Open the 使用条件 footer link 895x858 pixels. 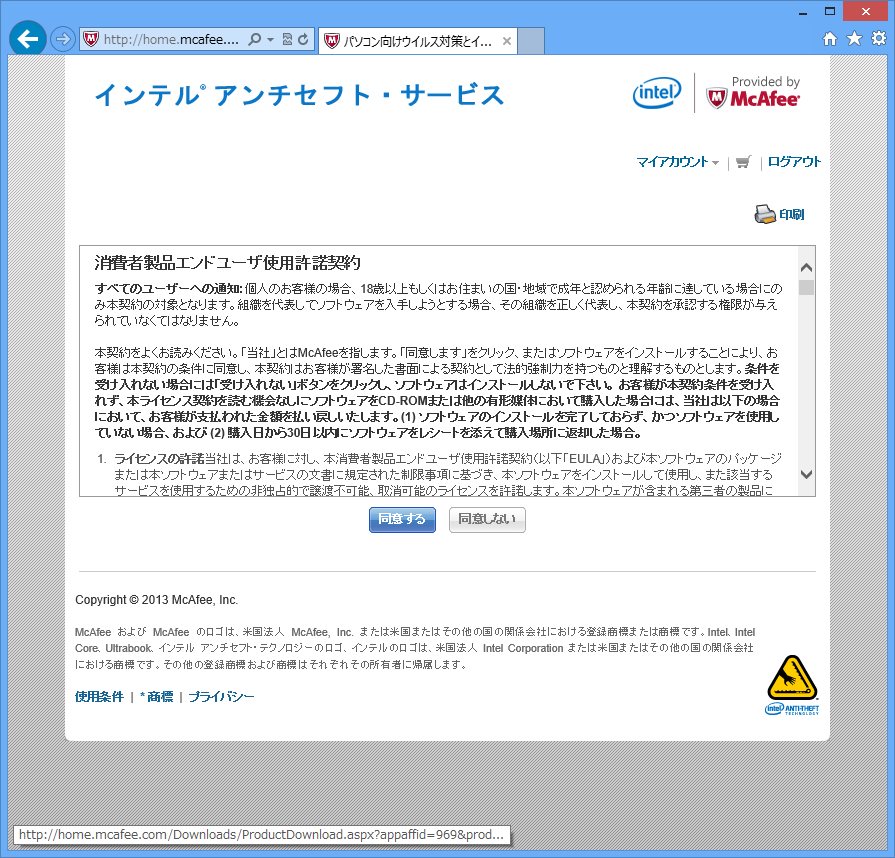pos(99,696)
